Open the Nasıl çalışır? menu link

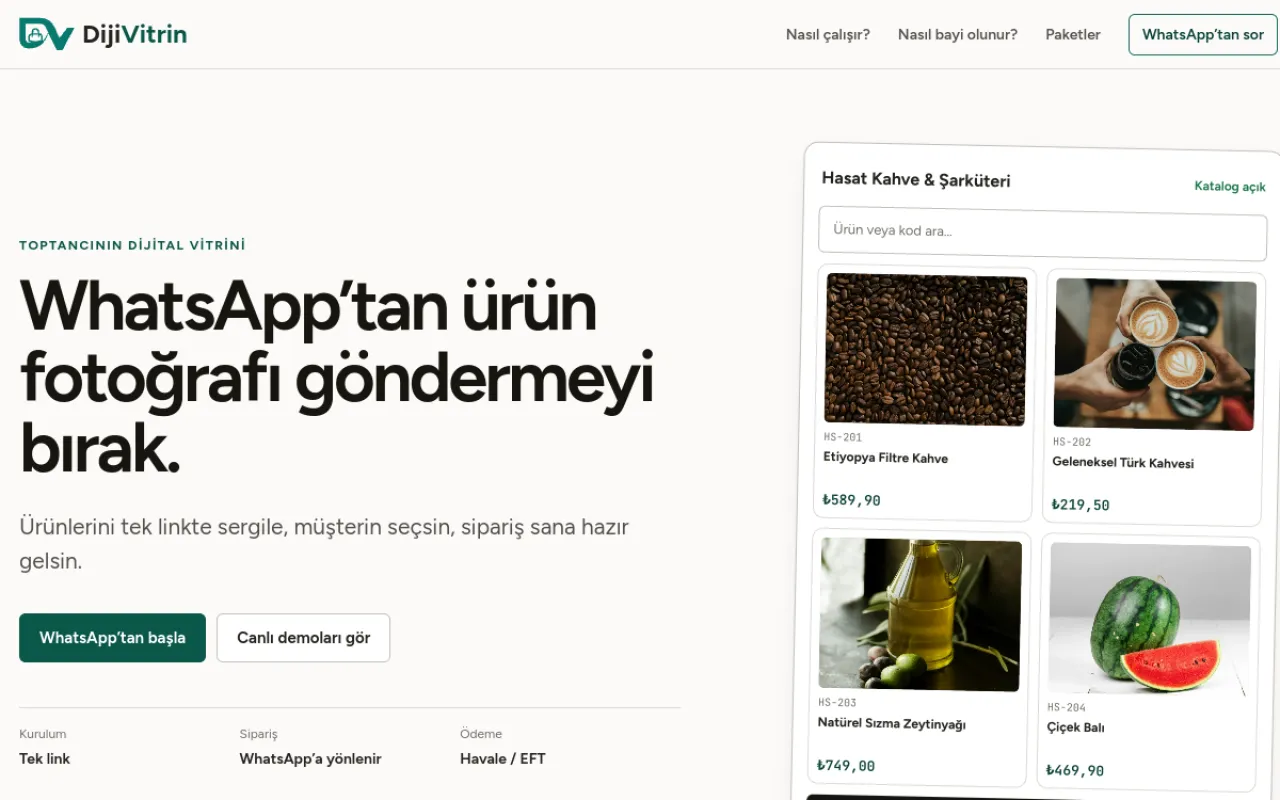click(x=828, y=34)
